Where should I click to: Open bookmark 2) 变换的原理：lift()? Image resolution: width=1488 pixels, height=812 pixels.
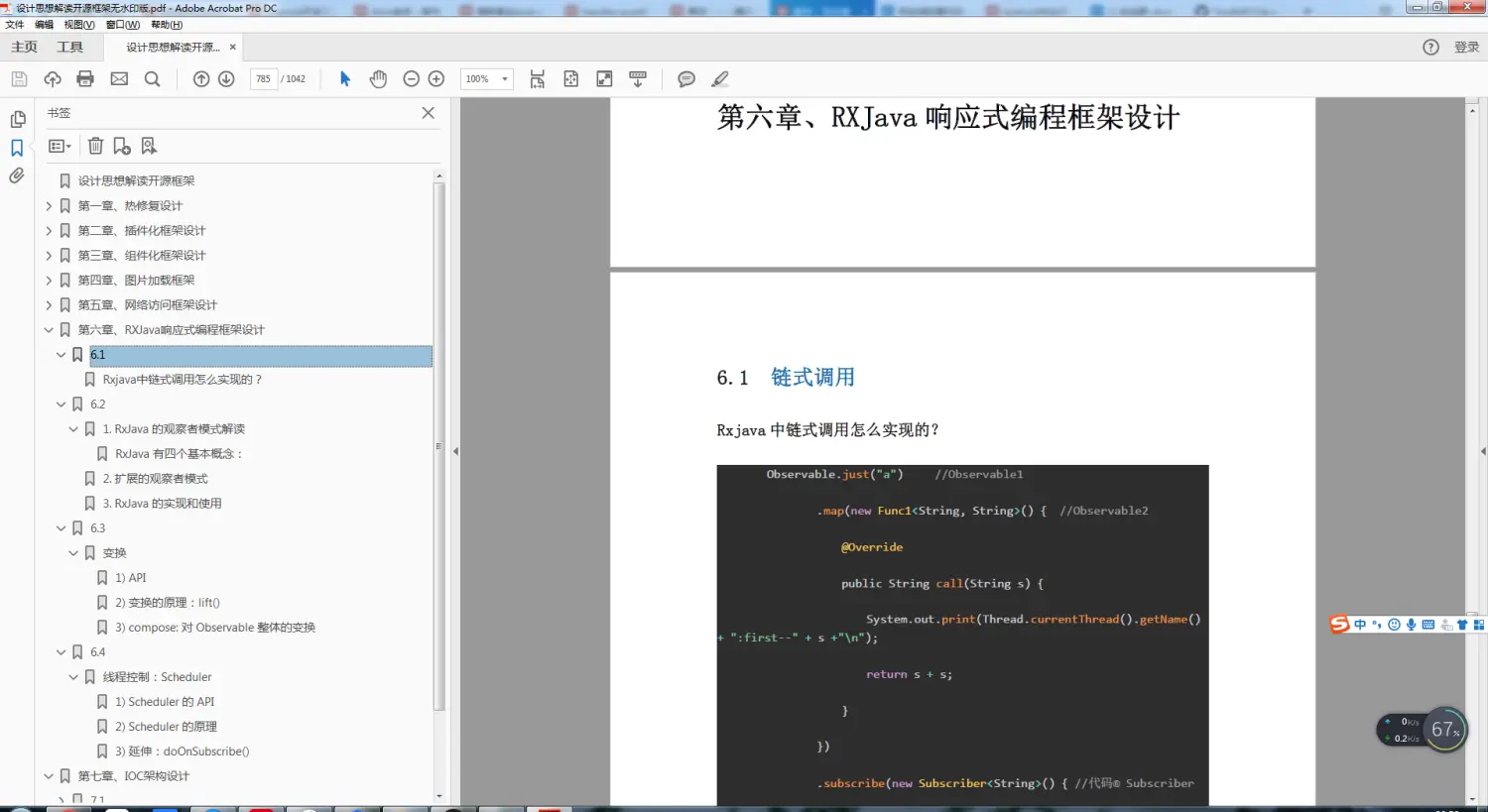[167, 603]
